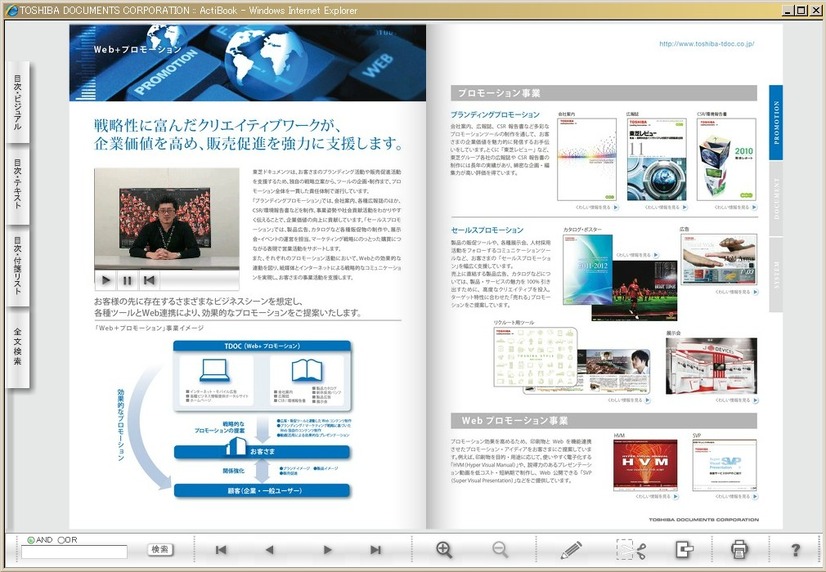Click the TDOC (Web+プロモーション) diagram header
826x572 pixels.
click(x=262, y=346)
